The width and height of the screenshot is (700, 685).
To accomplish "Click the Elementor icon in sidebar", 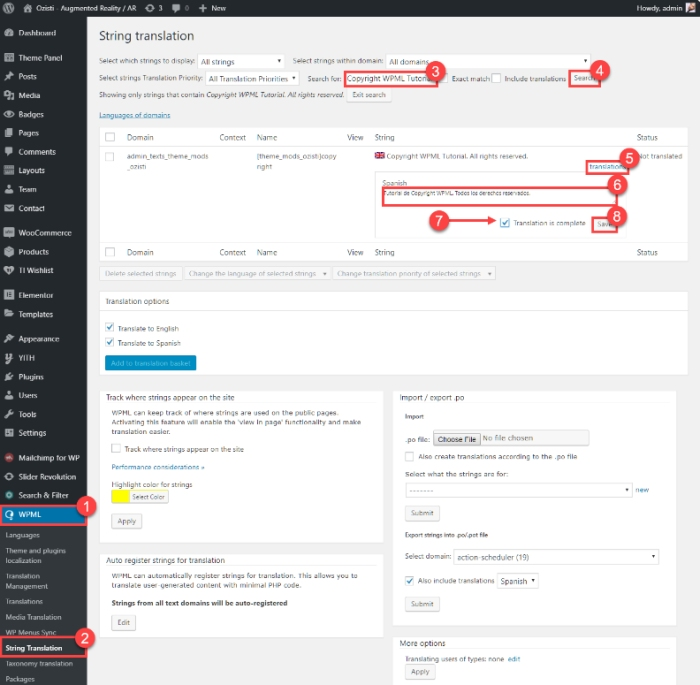I will click(9, 295).
